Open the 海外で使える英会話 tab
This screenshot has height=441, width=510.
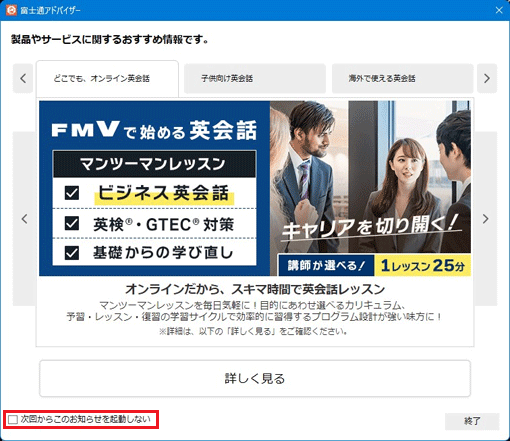point(402,79)
